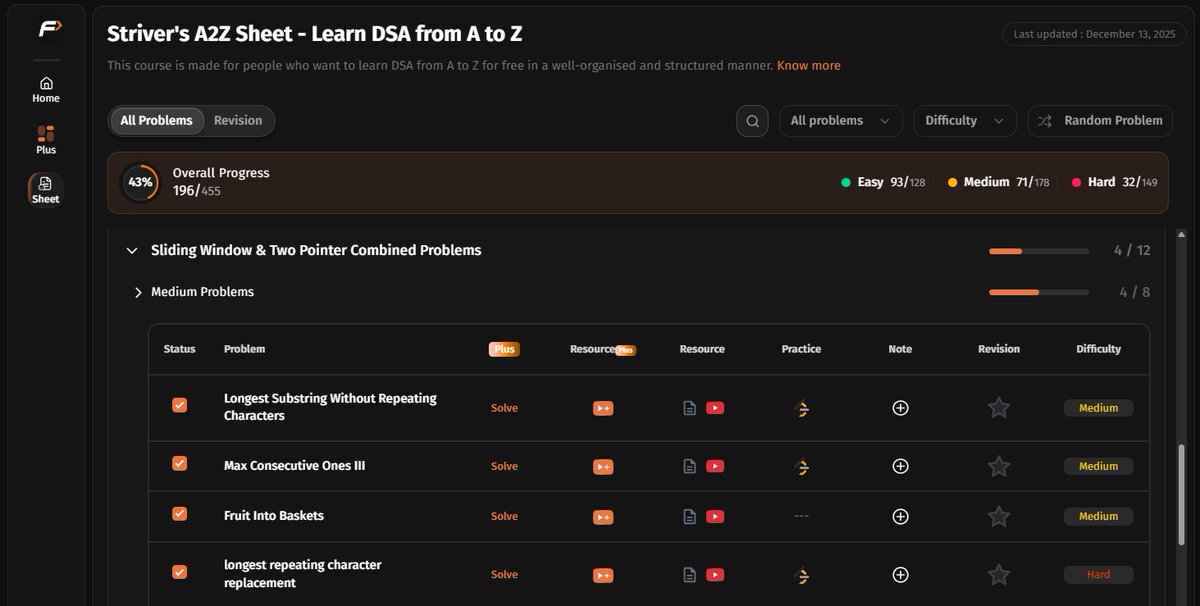This screenshot has height=606, width=1200.
Task: Open practice link for Longest Substring row
Action: click(x=801, y=408)
